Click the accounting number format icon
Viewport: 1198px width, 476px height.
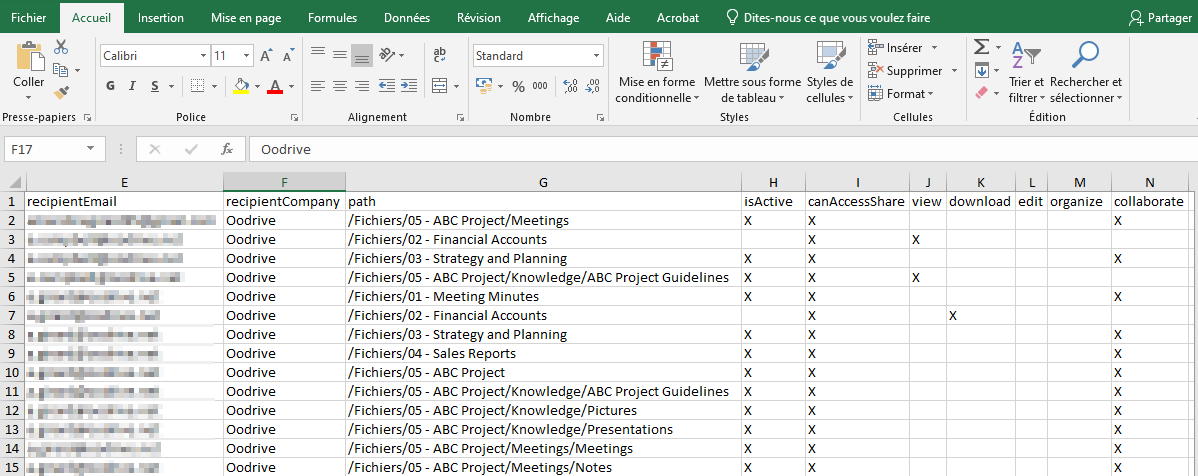point(483,86)
